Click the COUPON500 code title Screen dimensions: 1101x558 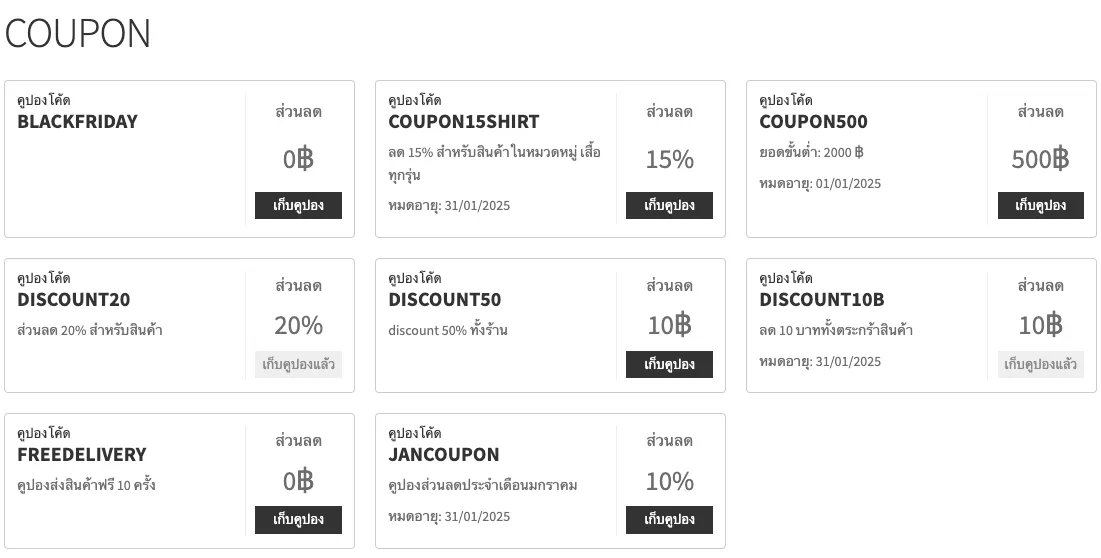pos(813,122)
